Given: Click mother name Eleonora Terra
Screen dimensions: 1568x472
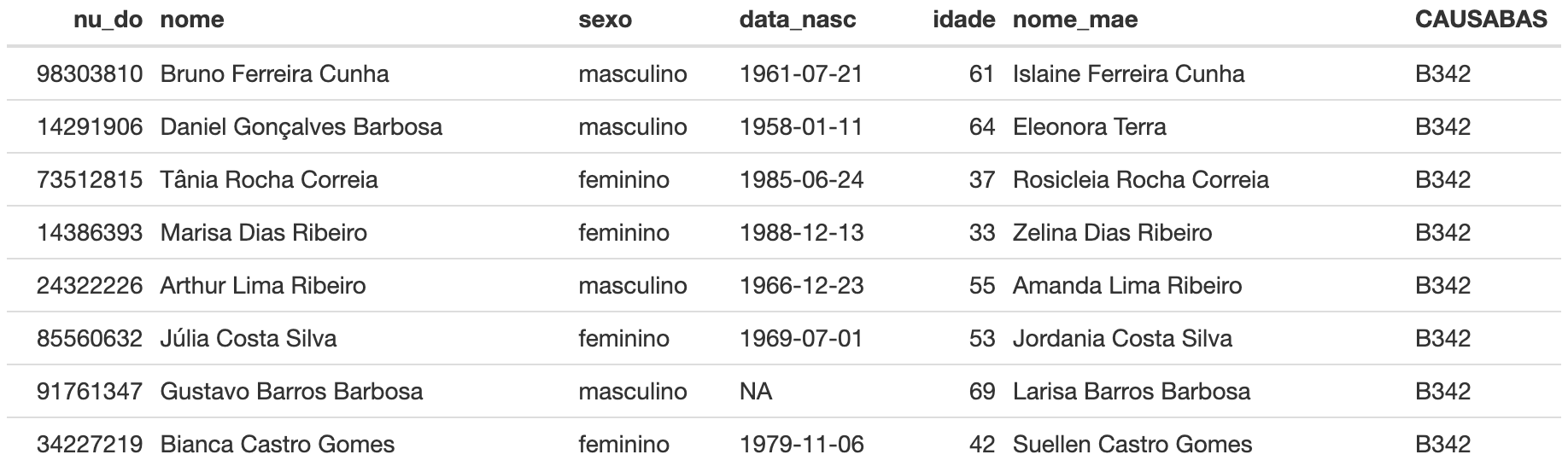Looking at the screenshot, I should click(x=1089, y=126).
